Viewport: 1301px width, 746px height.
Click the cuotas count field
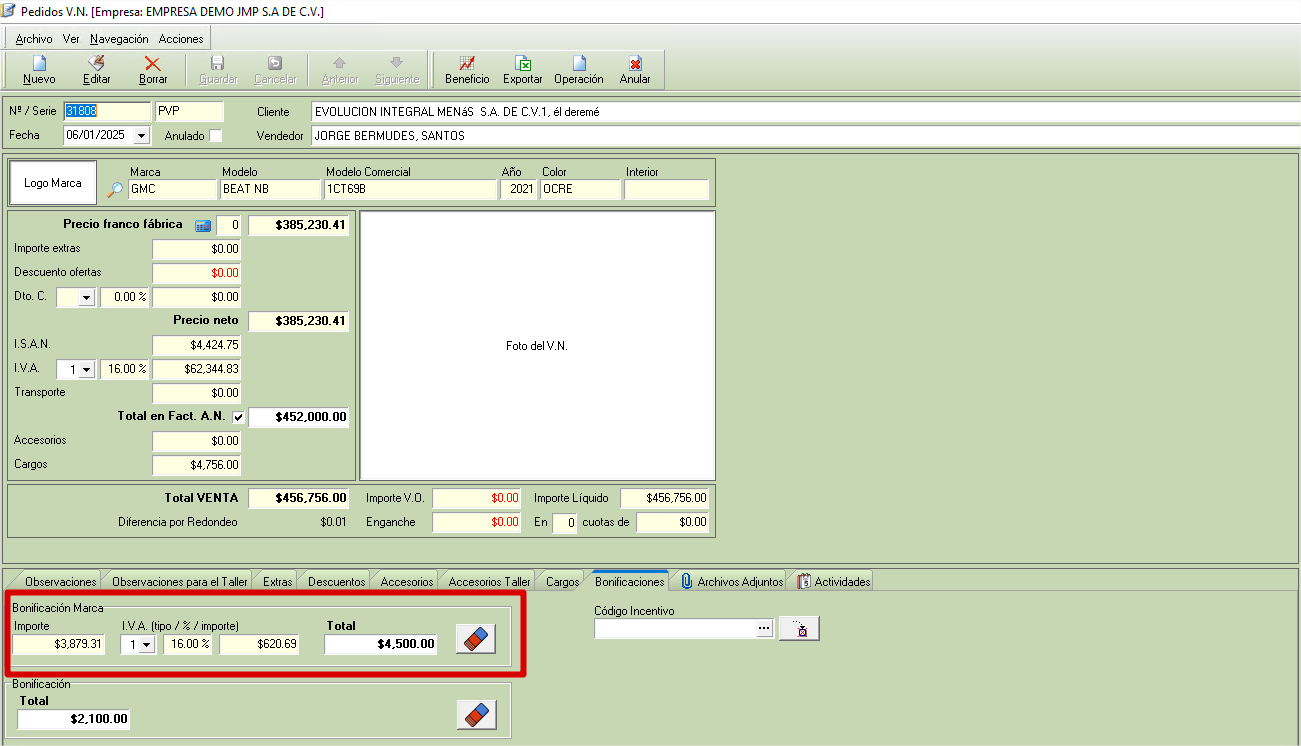pos(565,522)
